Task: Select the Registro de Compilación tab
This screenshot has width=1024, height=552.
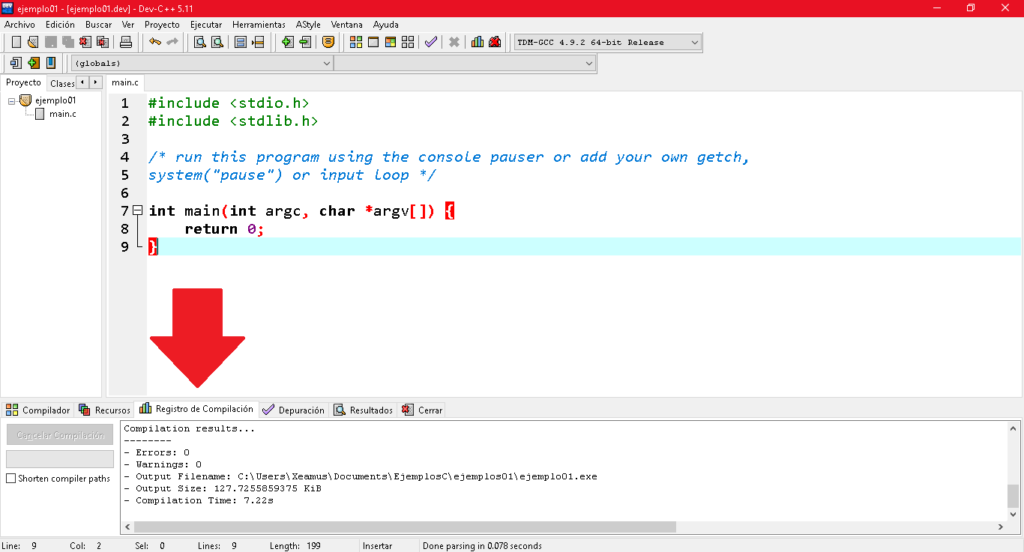Action: pos(196,409)
